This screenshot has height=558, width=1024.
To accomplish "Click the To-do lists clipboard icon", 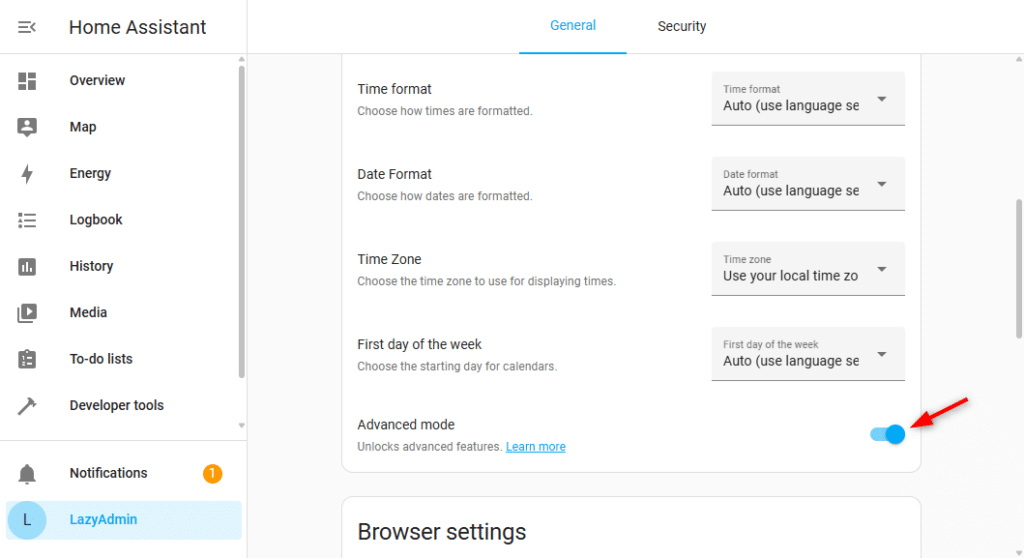I will tap(27, 359).
